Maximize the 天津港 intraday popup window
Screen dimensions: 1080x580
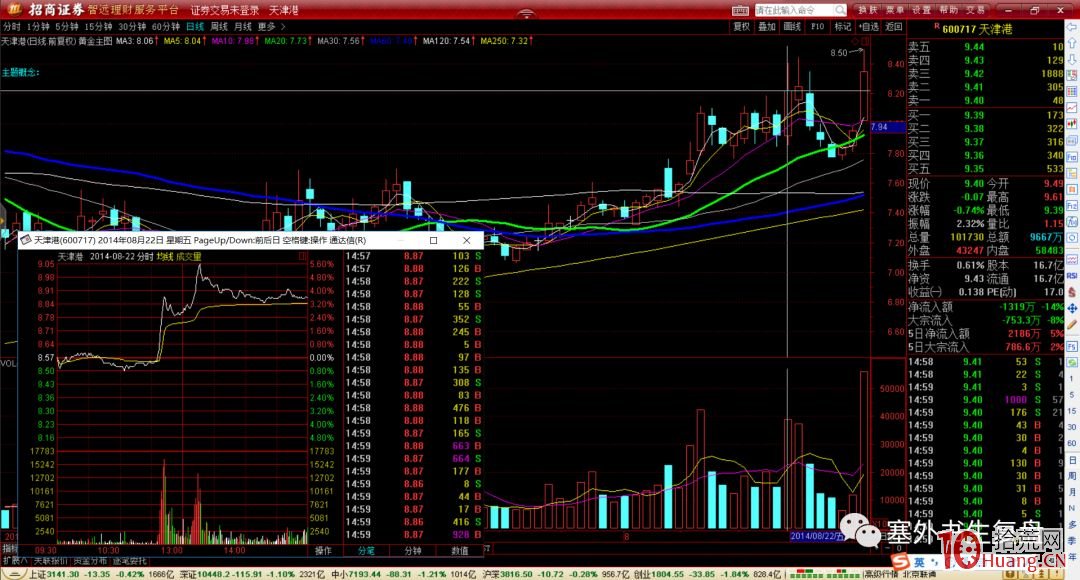[x=433, y=240]
